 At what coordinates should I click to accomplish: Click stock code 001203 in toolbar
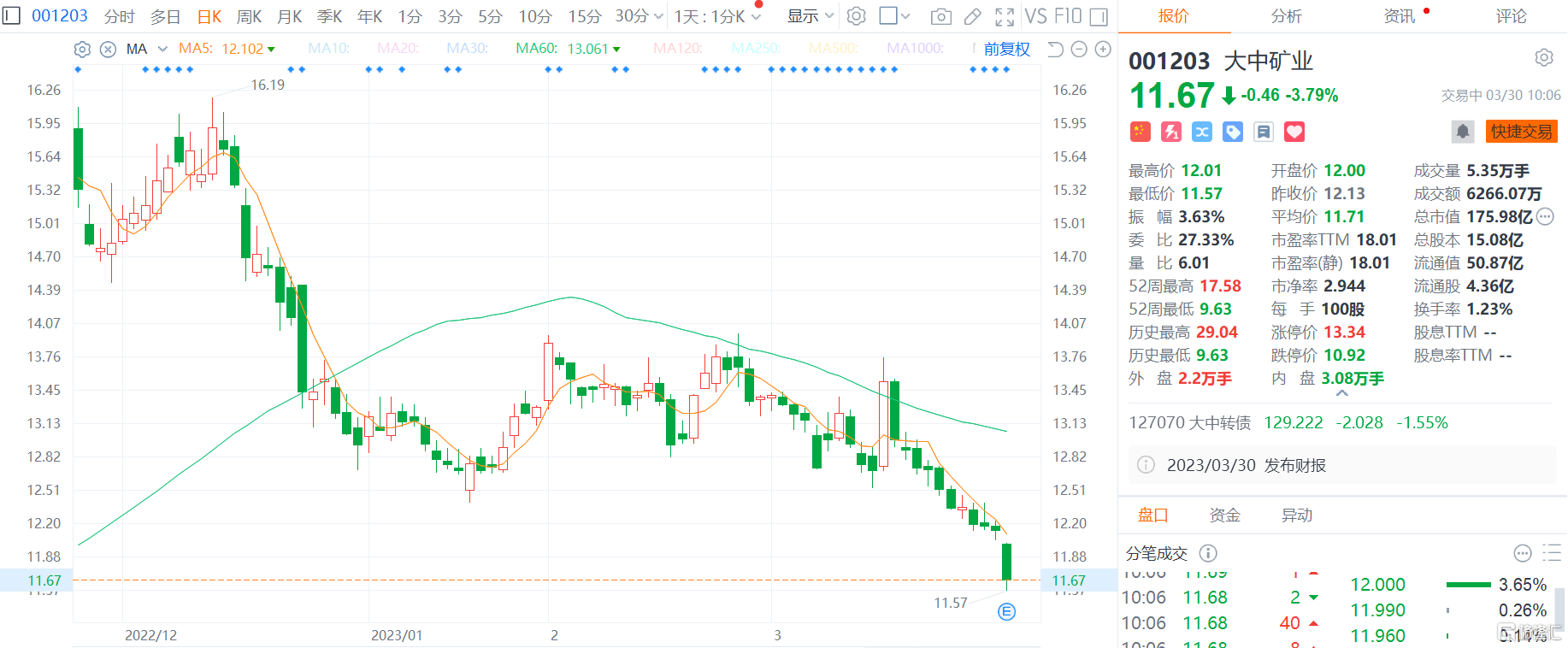[60, 15]
